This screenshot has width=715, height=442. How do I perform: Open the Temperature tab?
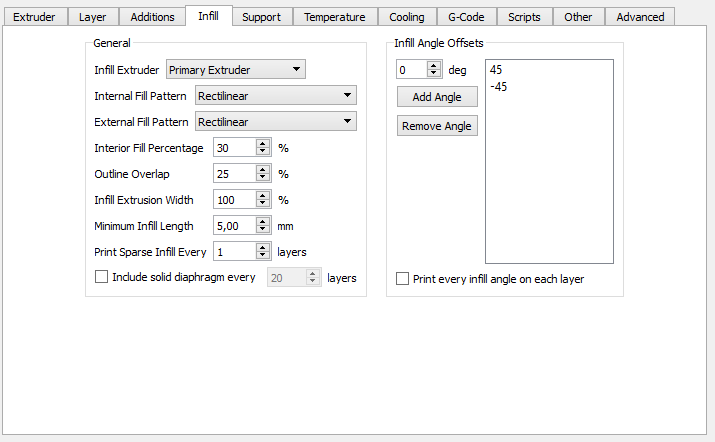pos(334,17)
